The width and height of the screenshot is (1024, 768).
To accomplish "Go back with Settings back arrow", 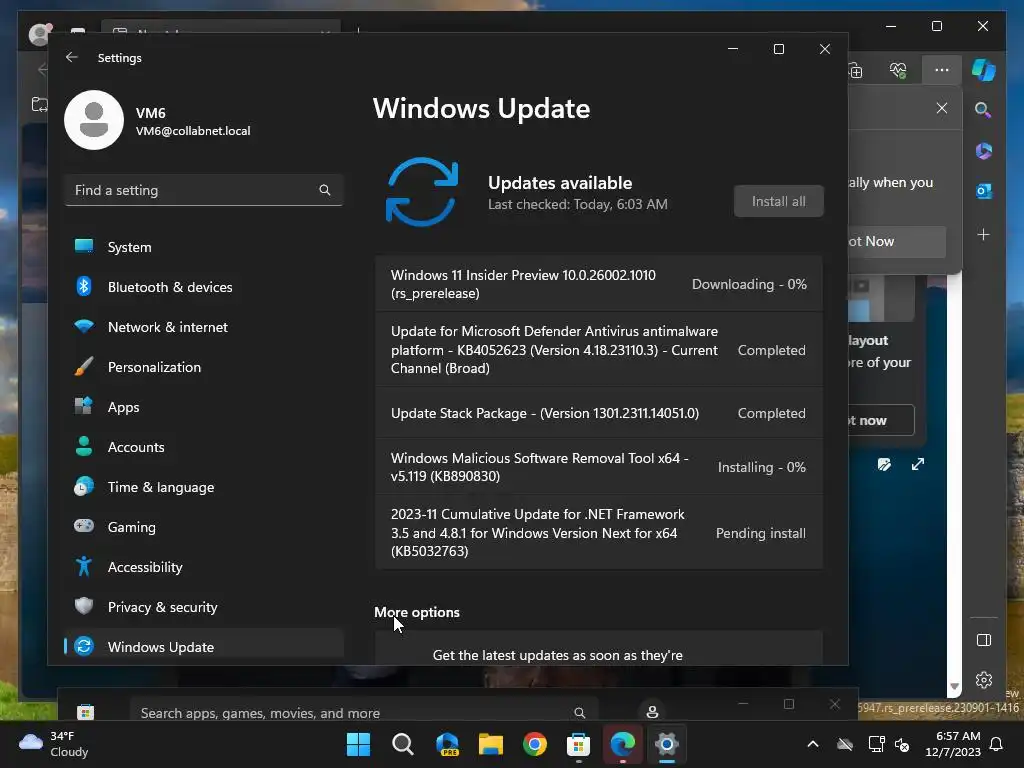I will (x=72, y=57).
